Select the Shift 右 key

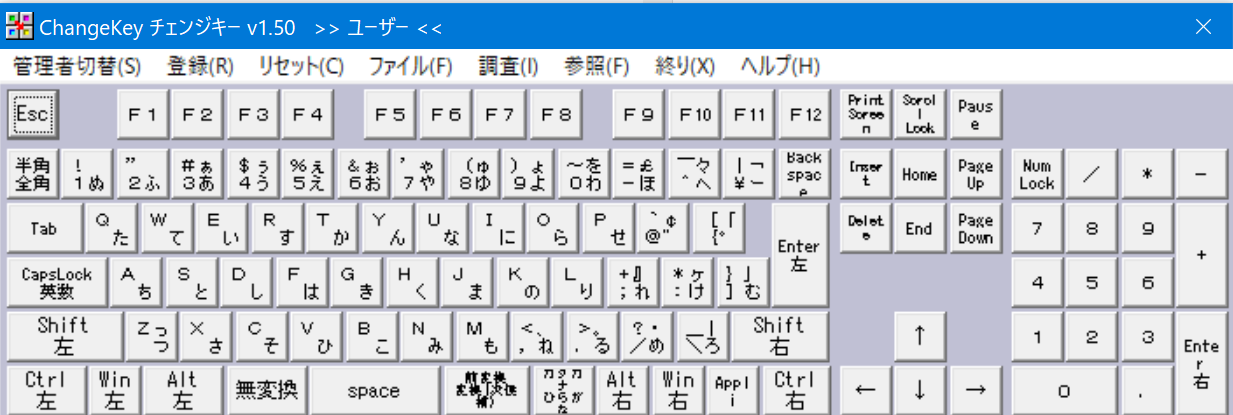tap(780, 336)
